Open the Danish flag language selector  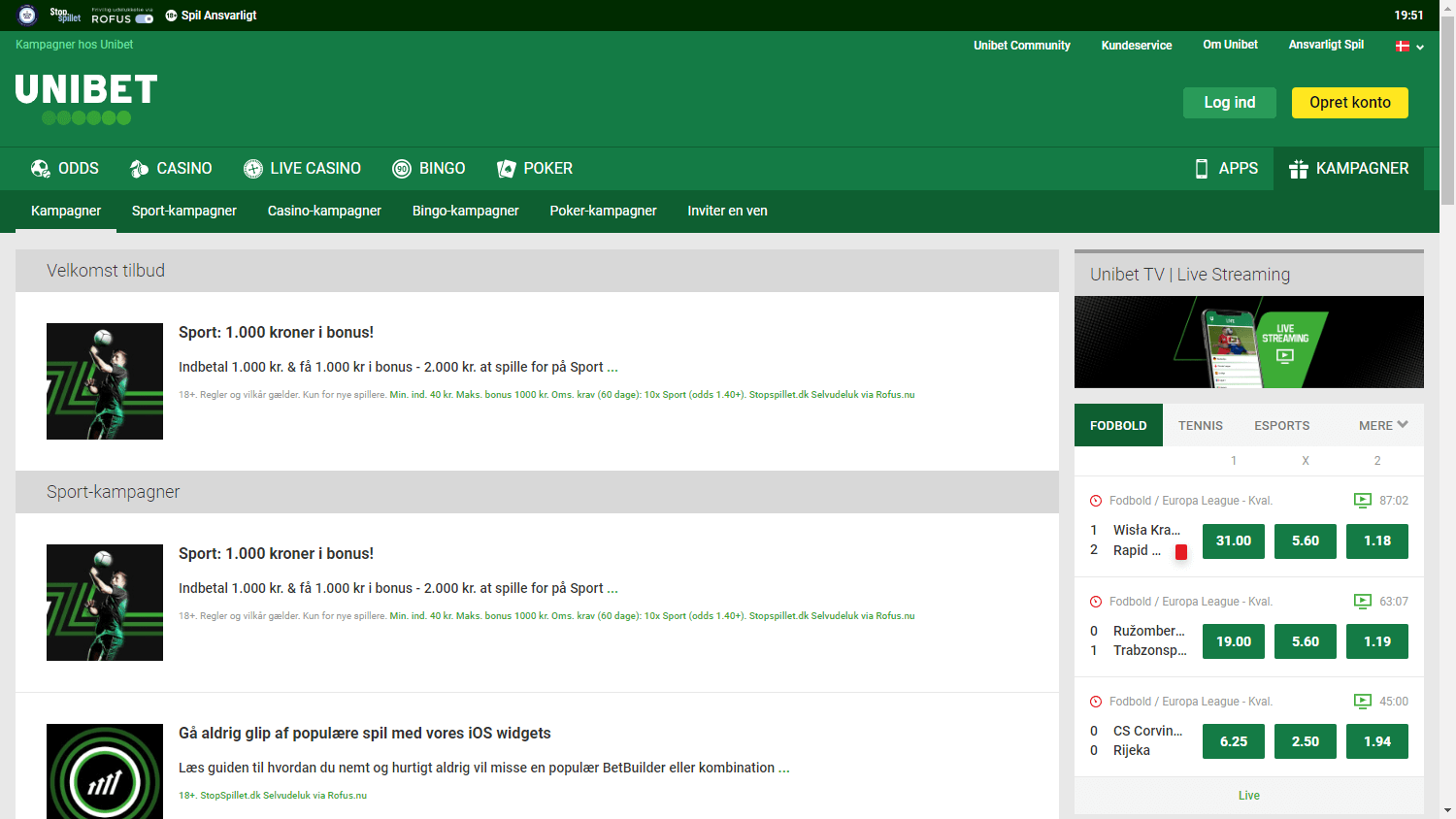pos(1409,46)
